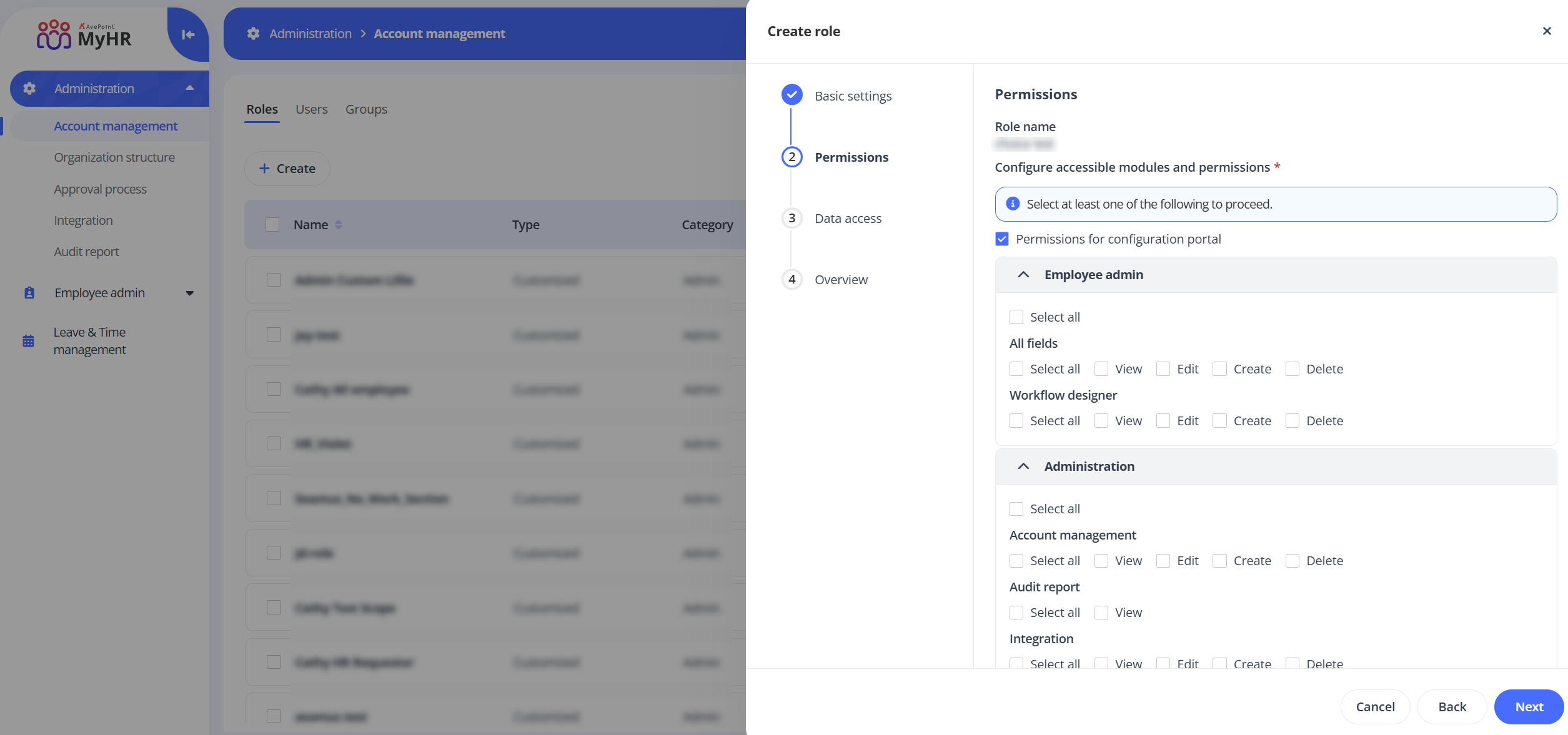The image size is (1568, 735).
Task: Click the Cancel button
Action: pos(1375,706)
